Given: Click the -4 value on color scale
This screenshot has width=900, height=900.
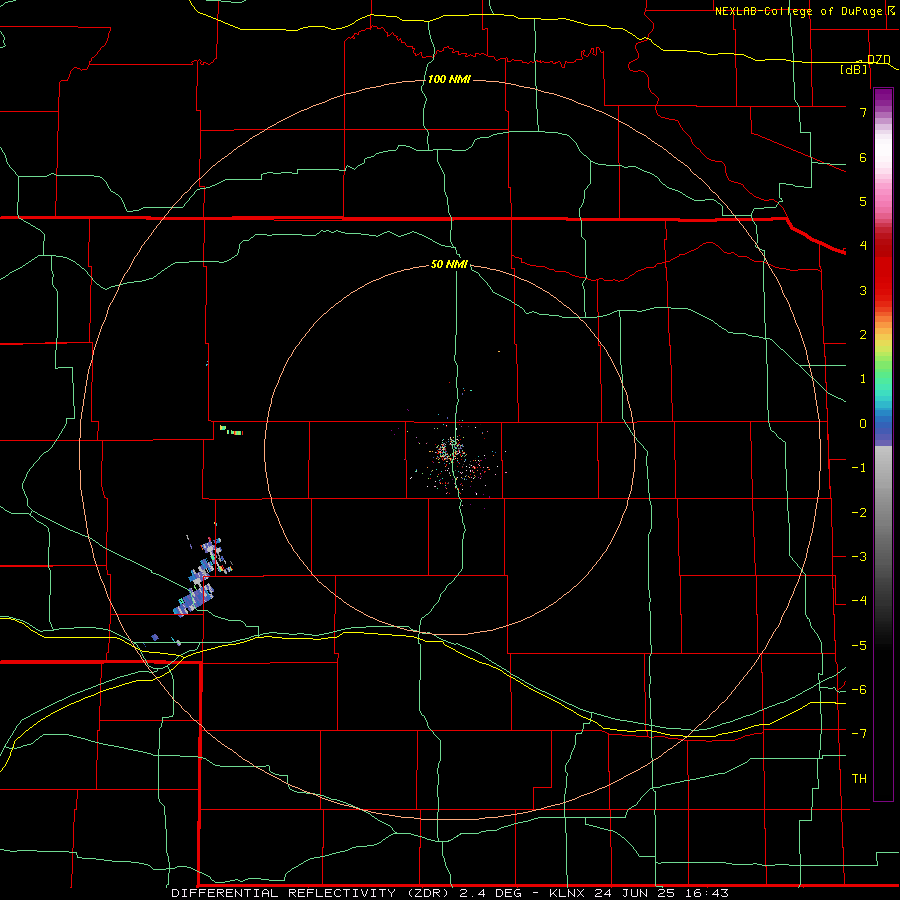Looking at the screenshot, I should (x=859, y=601).
